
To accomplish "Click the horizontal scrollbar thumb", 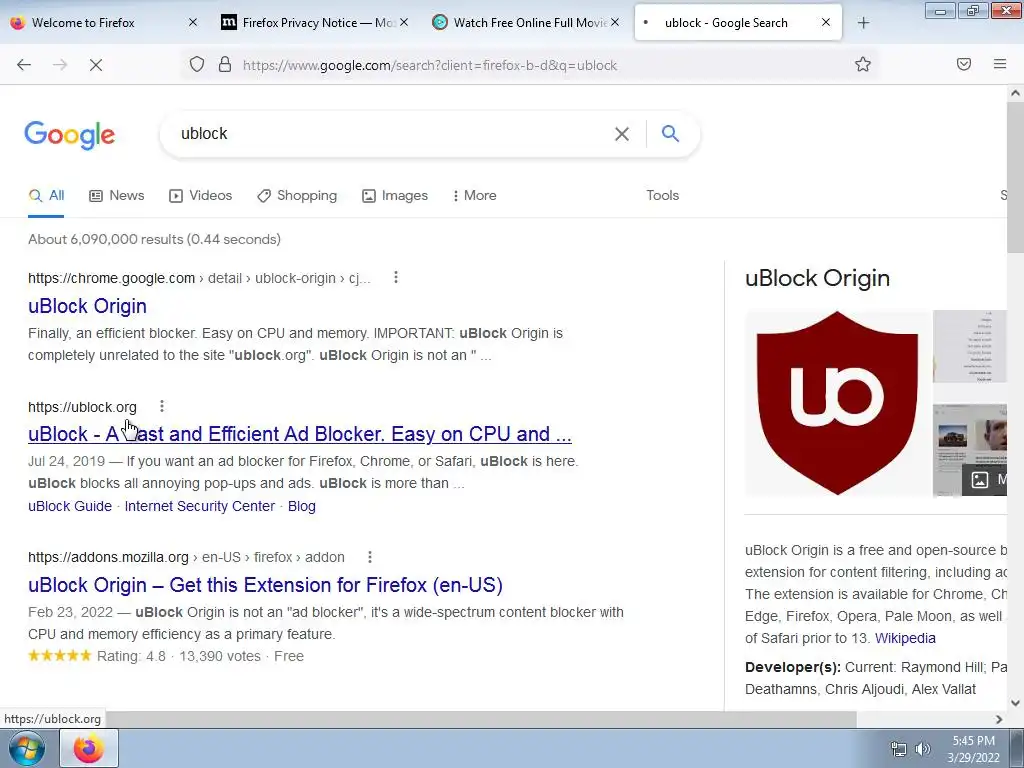I will [480, 719].
